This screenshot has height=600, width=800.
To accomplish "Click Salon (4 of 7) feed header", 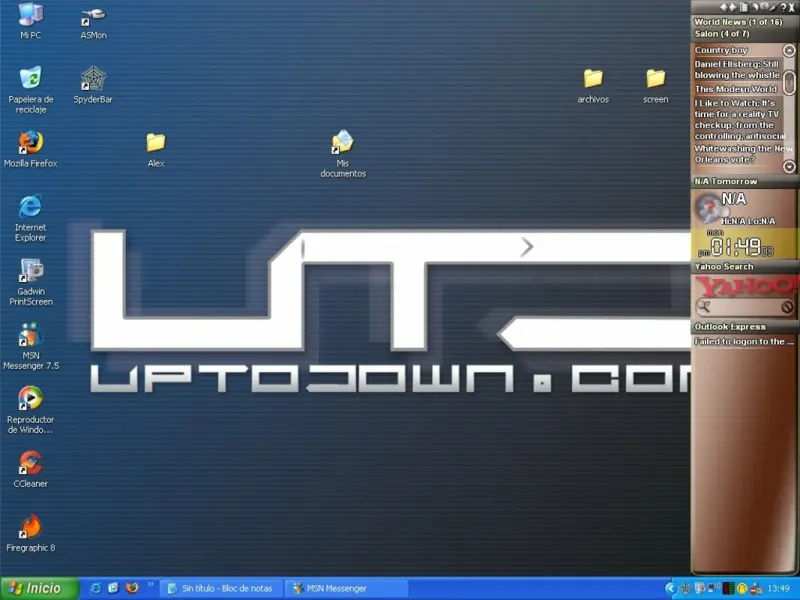I will coord(721,34).
